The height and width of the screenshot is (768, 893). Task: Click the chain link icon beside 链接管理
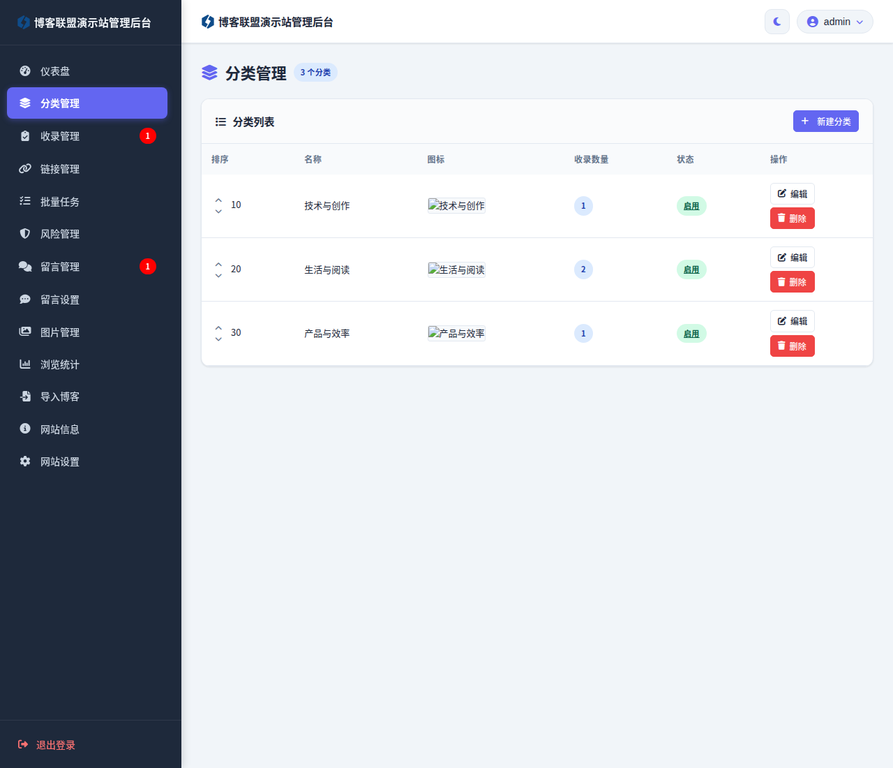25,169
